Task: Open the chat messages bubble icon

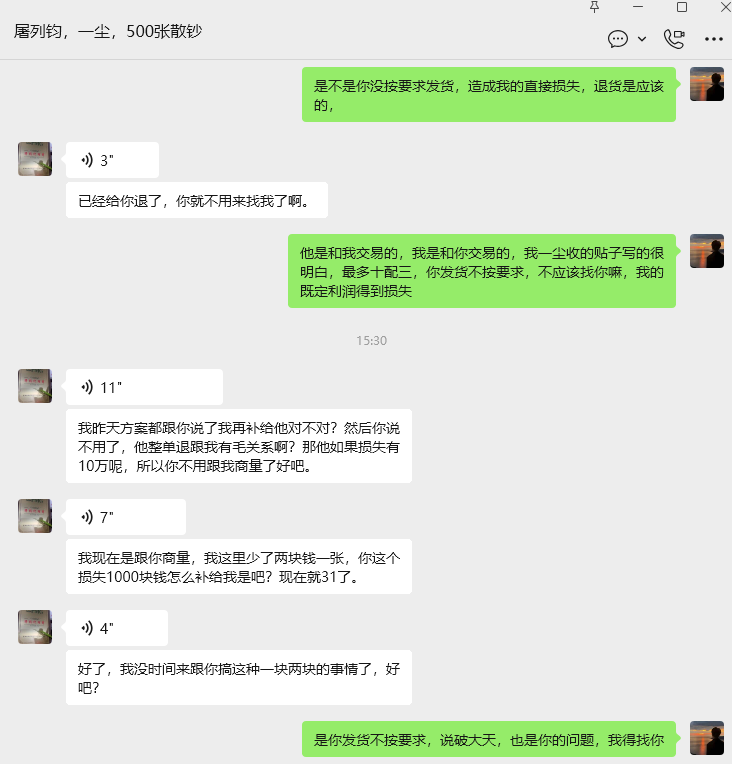Action: click(x=617, y=39)
